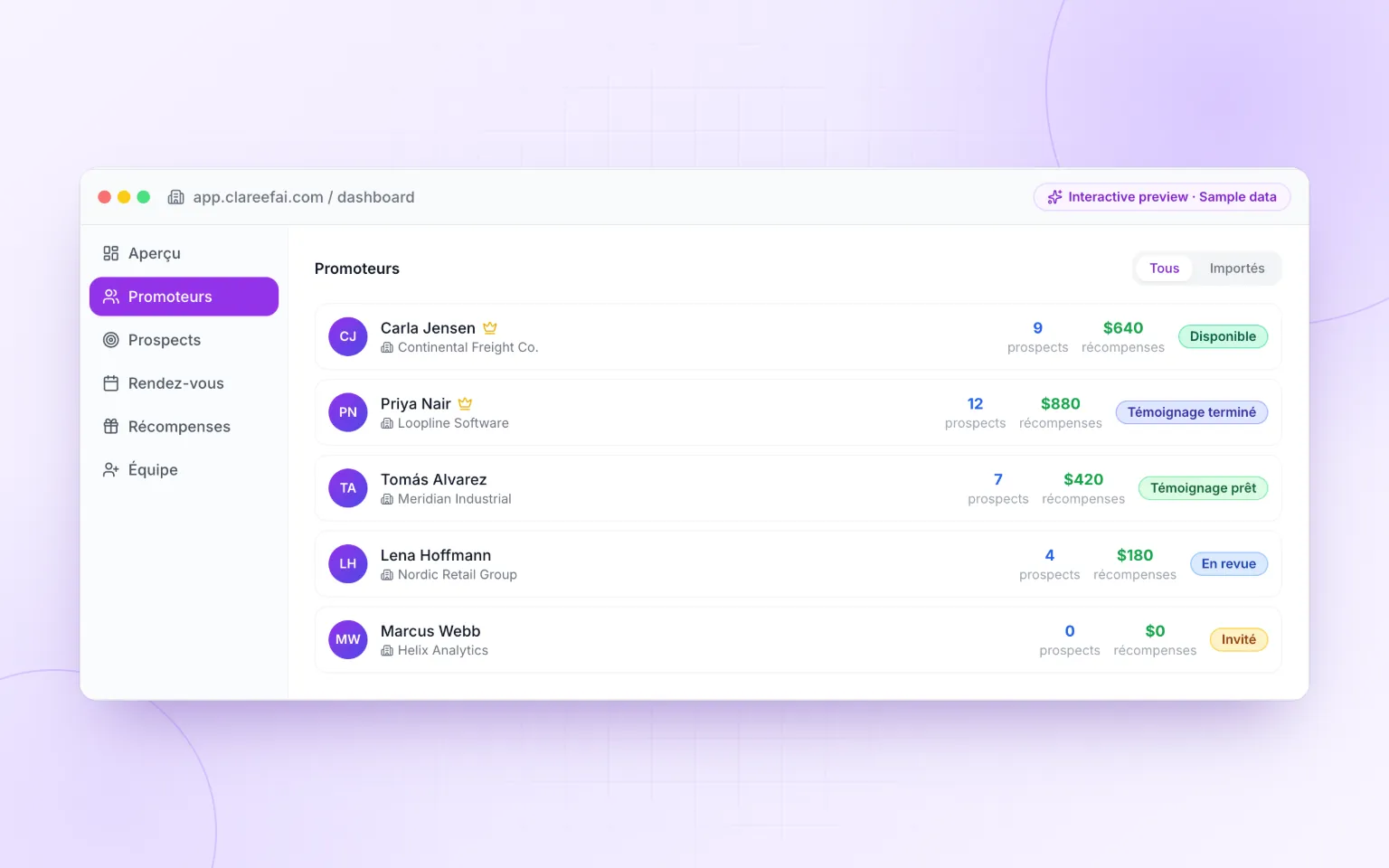The width and height of the screenshot is (1389, 868).
Task: Click the company icon beside Meridian Industrial
Action: tap(387, 500)
